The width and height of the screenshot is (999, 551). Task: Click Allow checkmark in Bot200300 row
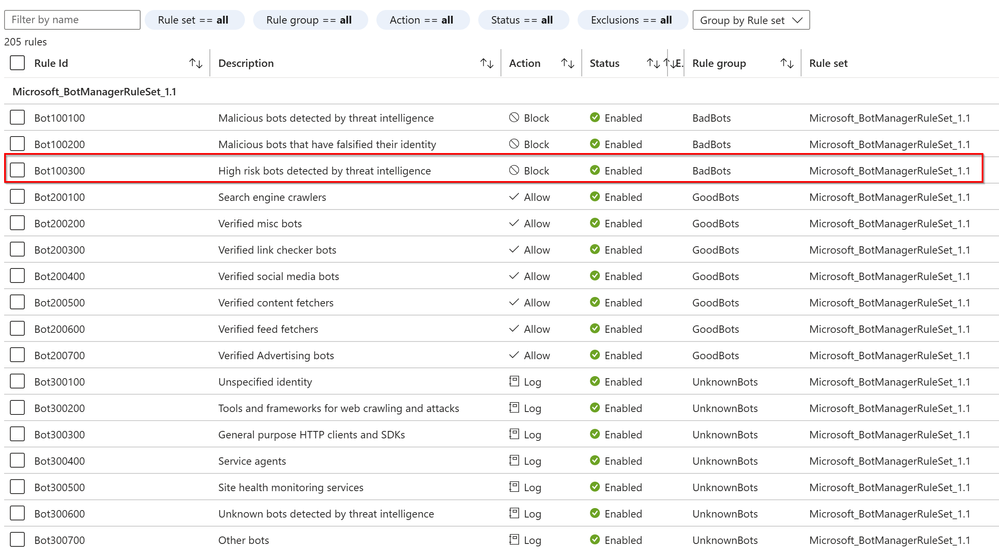pos(514,250)
